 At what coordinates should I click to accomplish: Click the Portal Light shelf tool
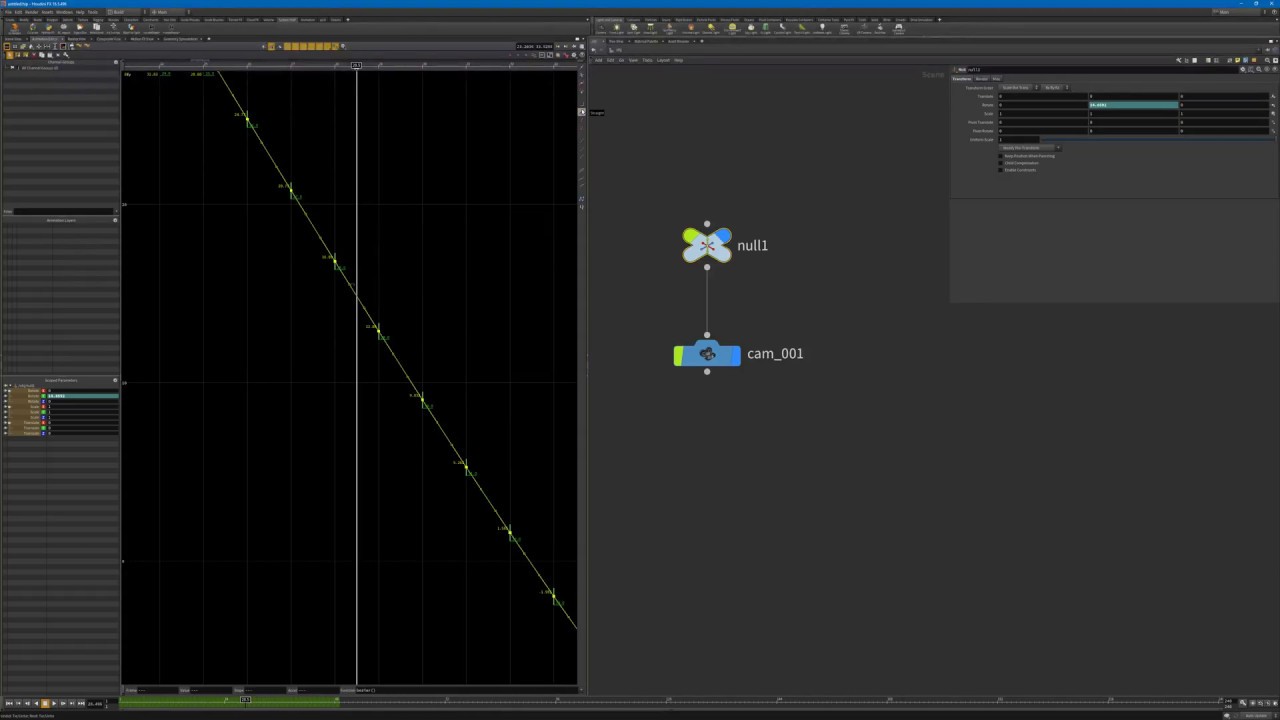(x=801, y=28)
